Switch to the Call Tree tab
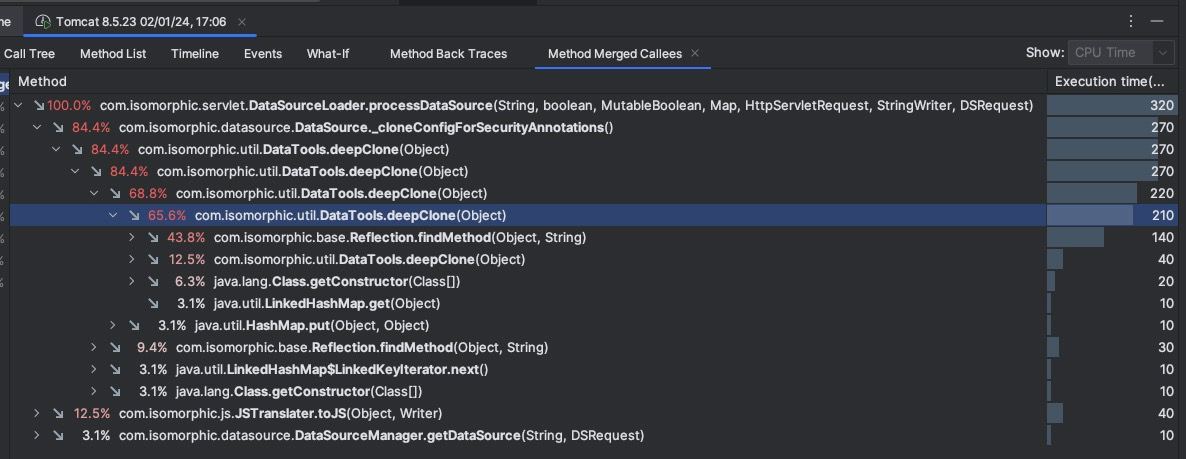This screenshot has width=1186, height=459. 29,54
